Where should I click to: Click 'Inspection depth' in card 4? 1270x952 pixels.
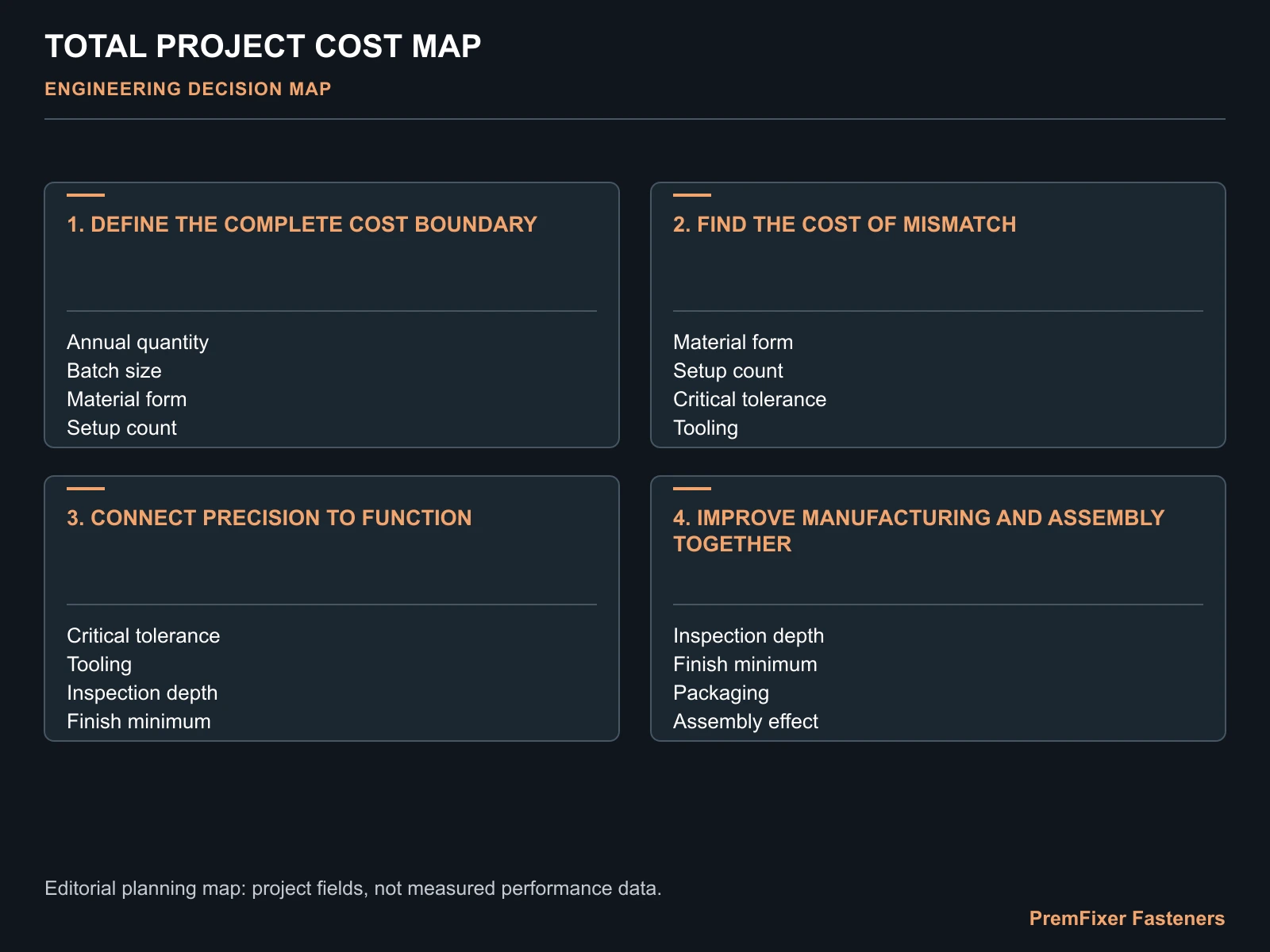749,635
